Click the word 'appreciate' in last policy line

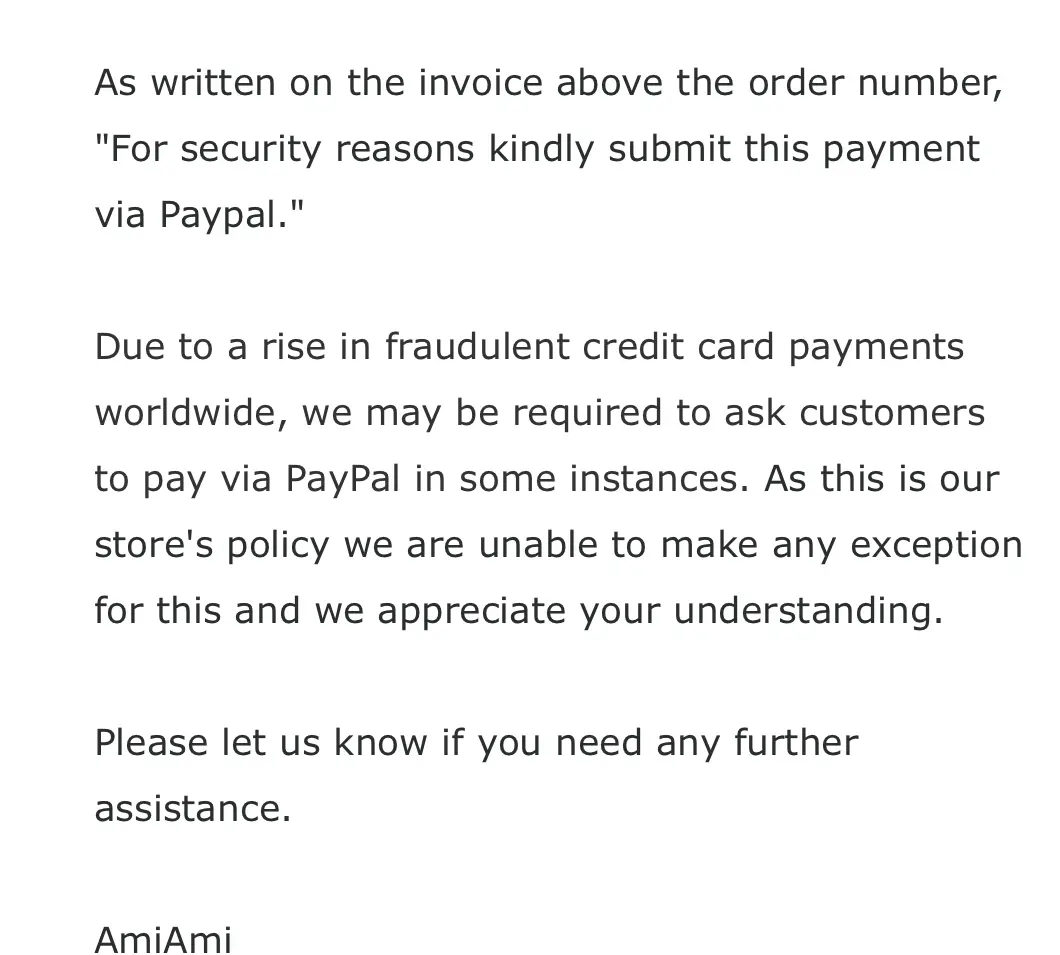[x=471, y=611]
